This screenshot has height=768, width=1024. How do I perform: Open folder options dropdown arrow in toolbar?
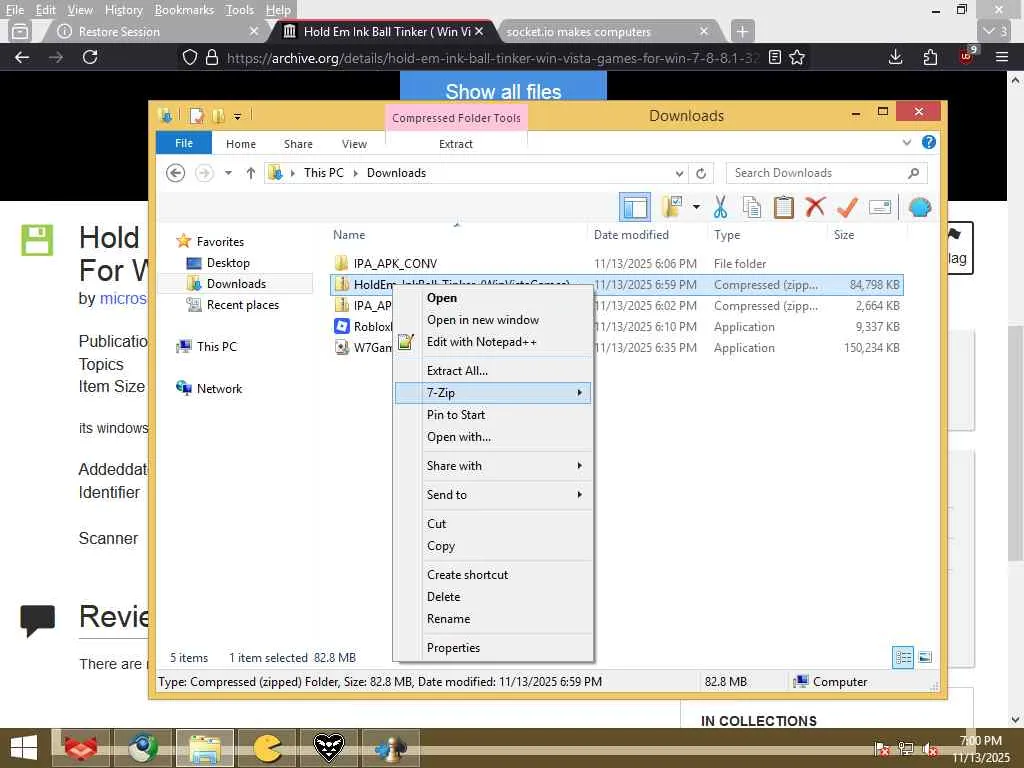(696, 208)
